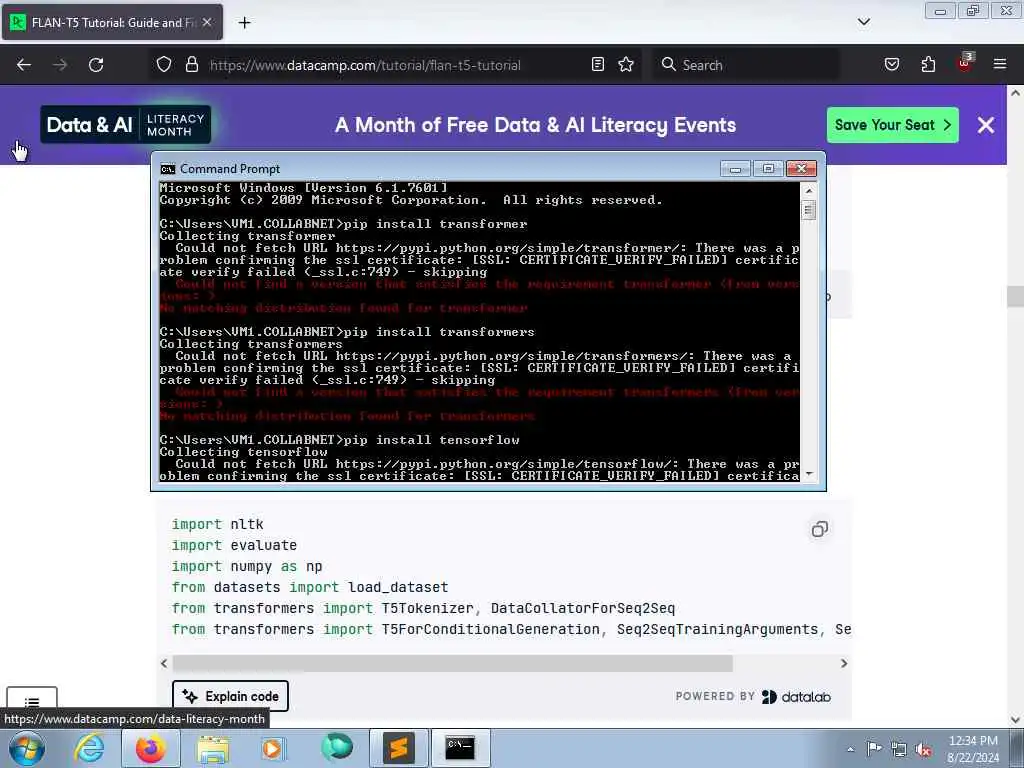Click Command Prompt scroll down arrow
The width and height of the screenshot is (1024, 768).
(808, 473)
